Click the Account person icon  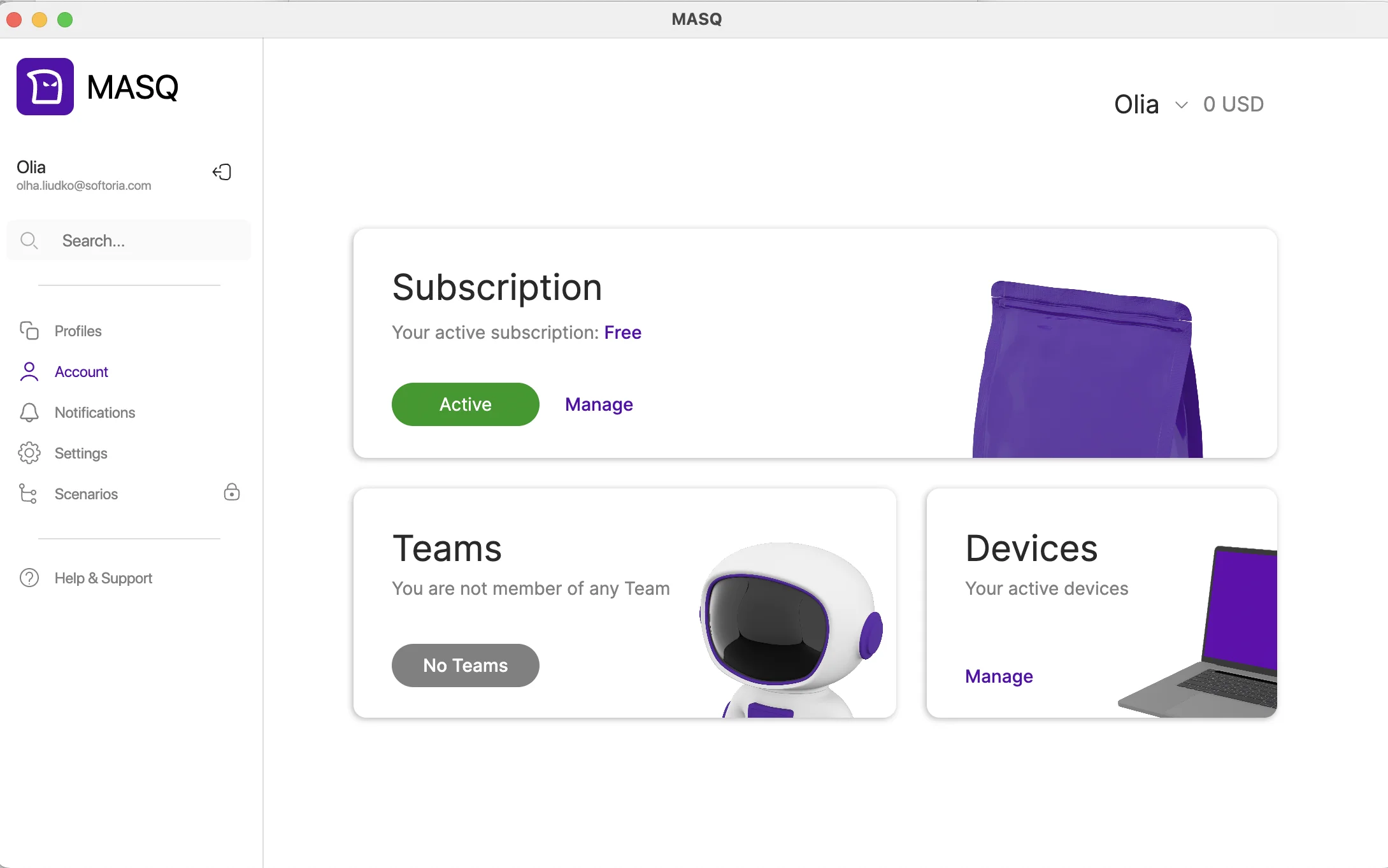(x=29, y=371)
